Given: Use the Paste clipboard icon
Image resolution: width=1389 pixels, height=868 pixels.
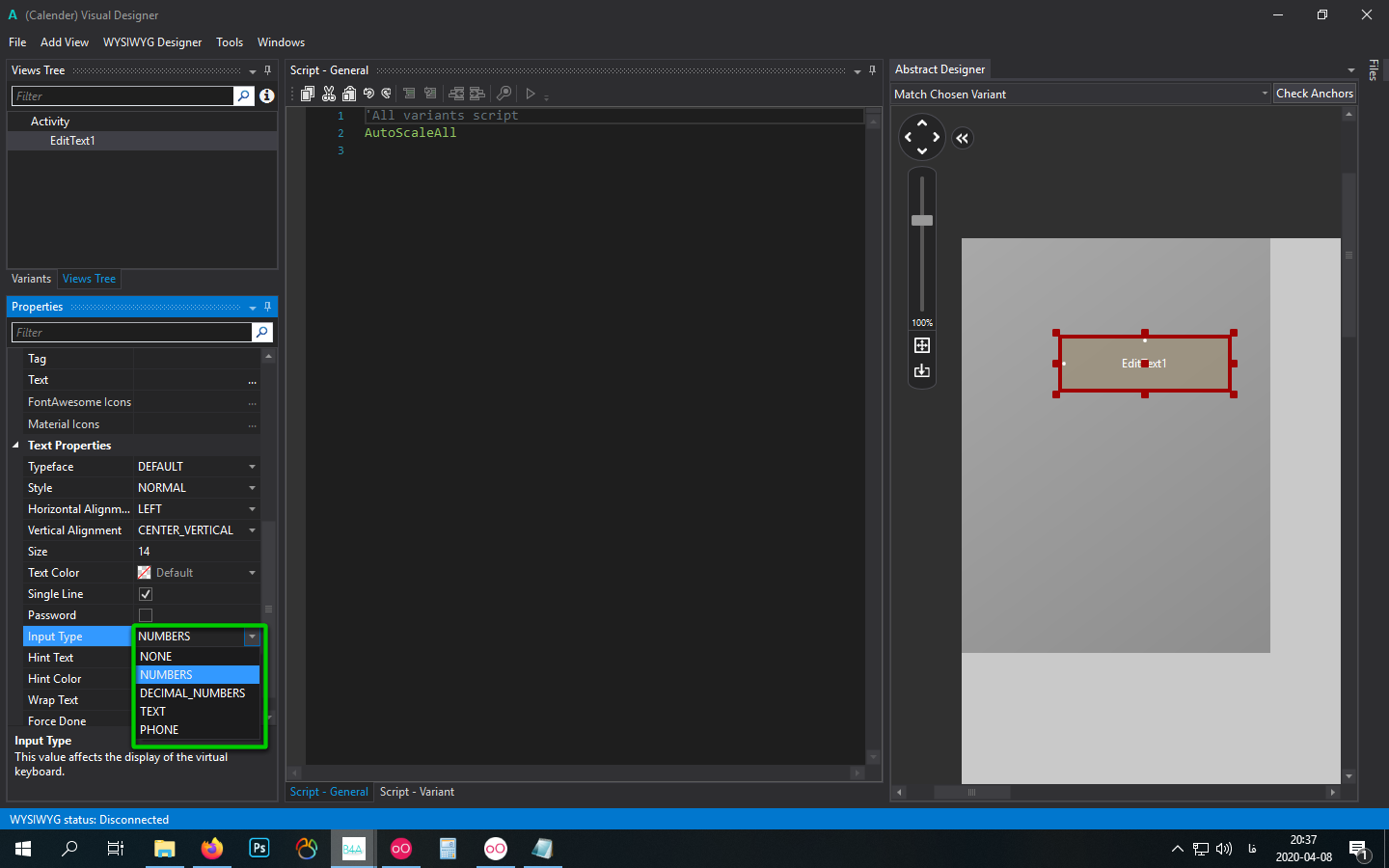Looking at the screenshot, I should (349, 94).
